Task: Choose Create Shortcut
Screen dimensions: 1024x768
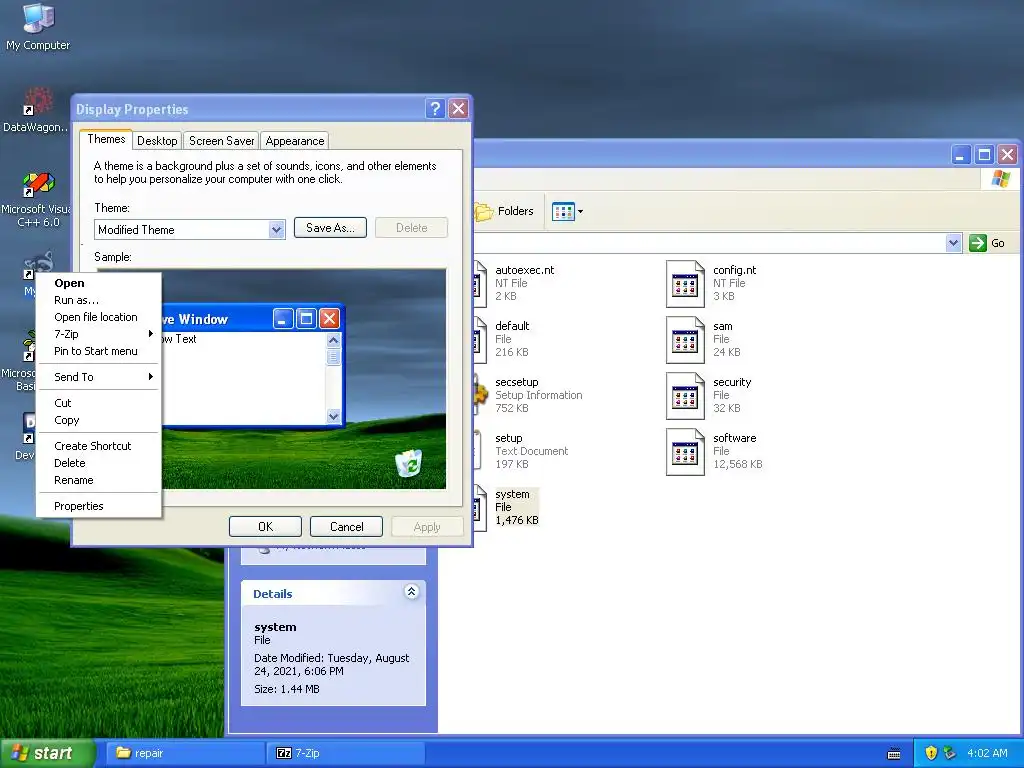Action: [98, 446]
